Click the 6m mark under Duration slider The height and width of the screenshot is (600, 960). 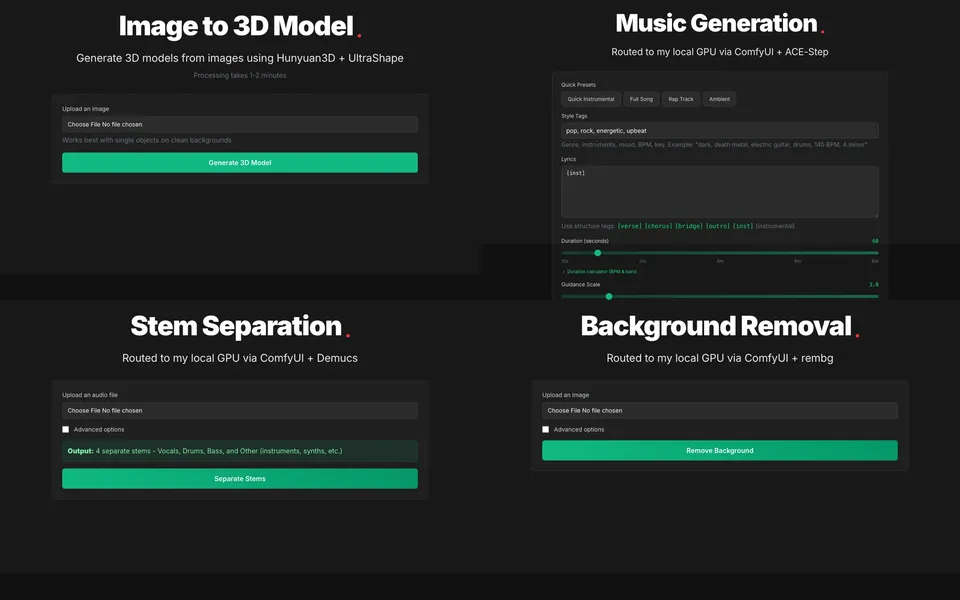click(797, 261)
